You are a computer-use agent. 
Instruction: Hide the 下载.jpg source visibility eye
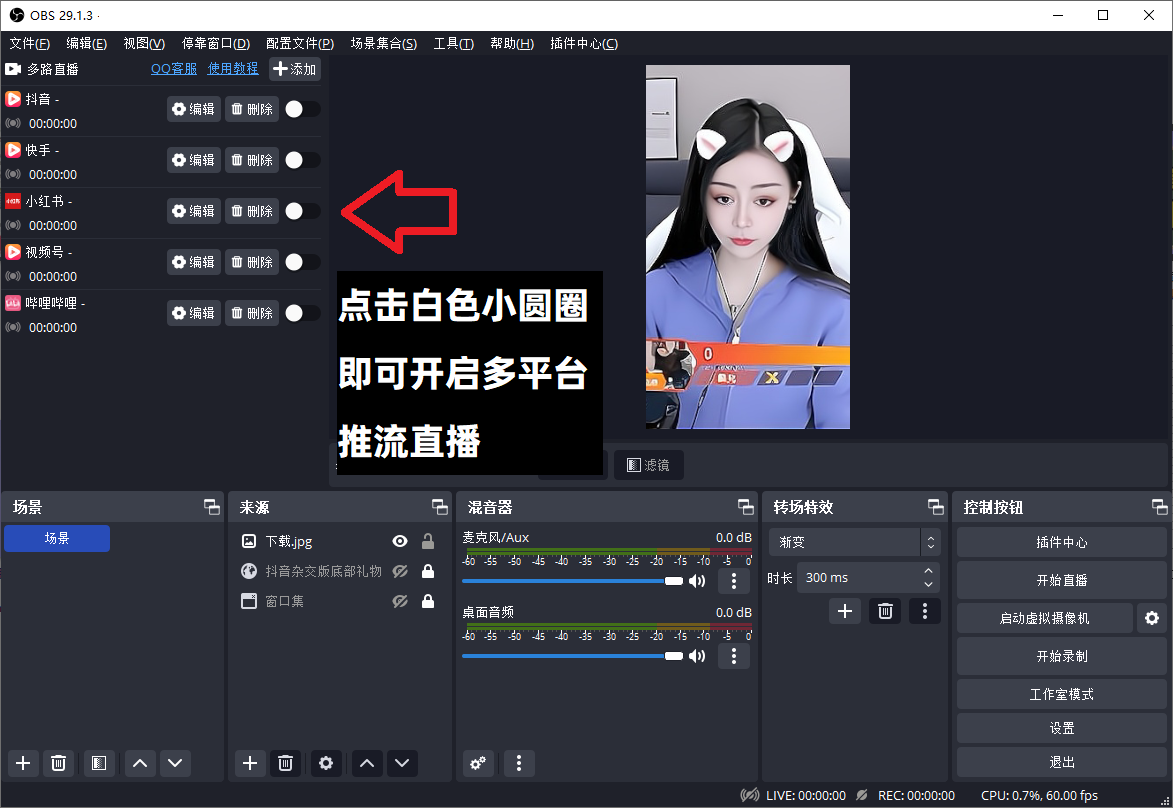(x=399, y=541)
